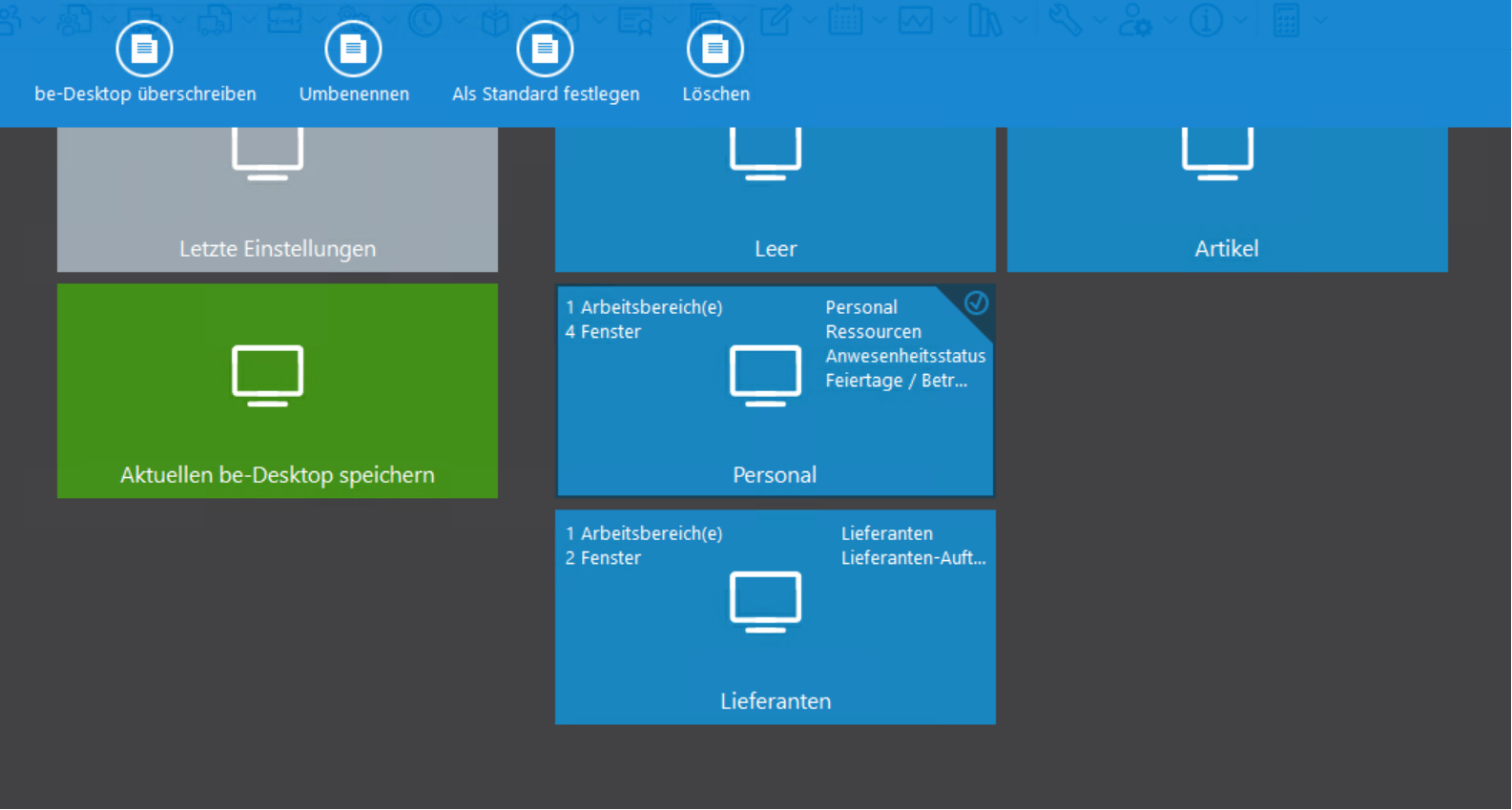
Task: Open the Letzte Einstellungen tile
Action: [x=277, y=200]
